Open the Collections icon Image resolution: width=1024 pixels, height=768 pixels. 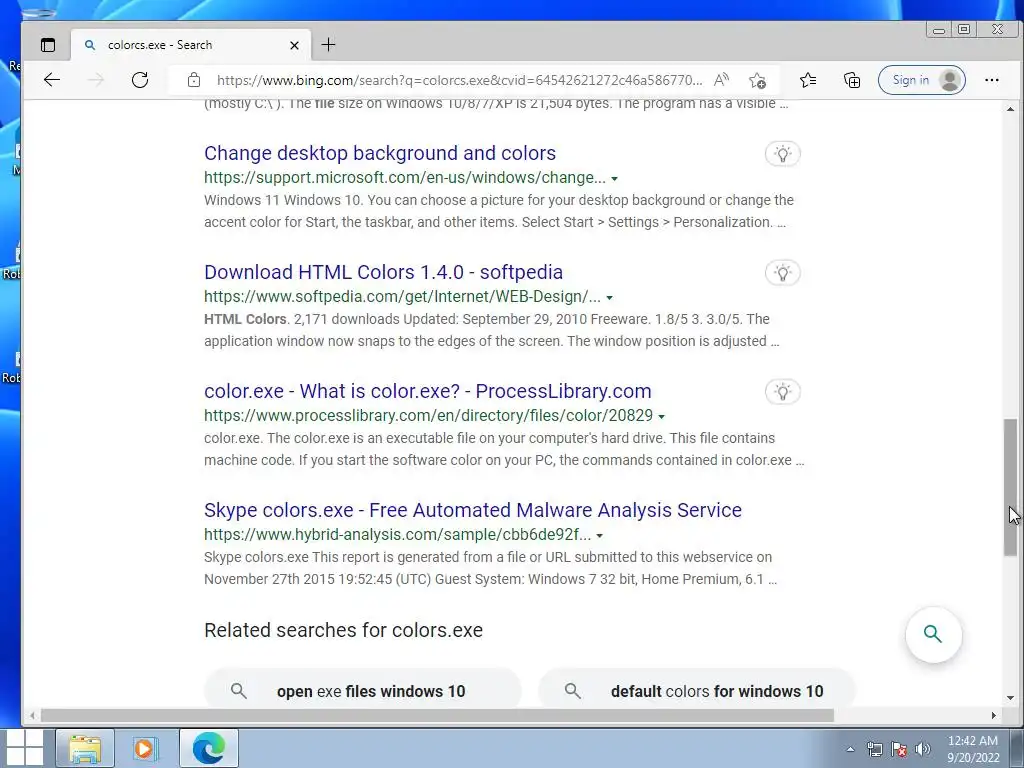coord(852,80)
